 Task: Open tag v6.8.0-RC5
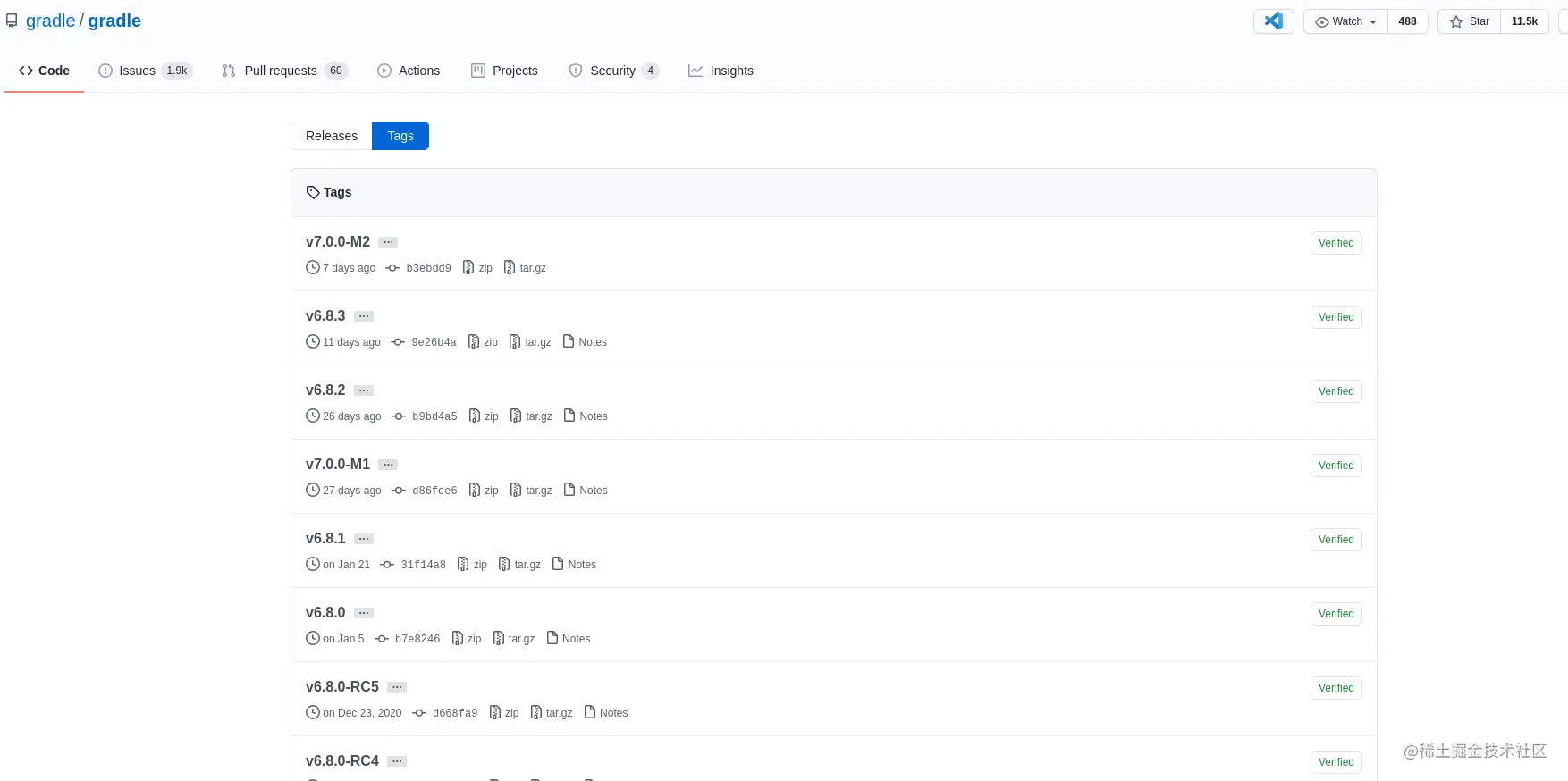342,686
